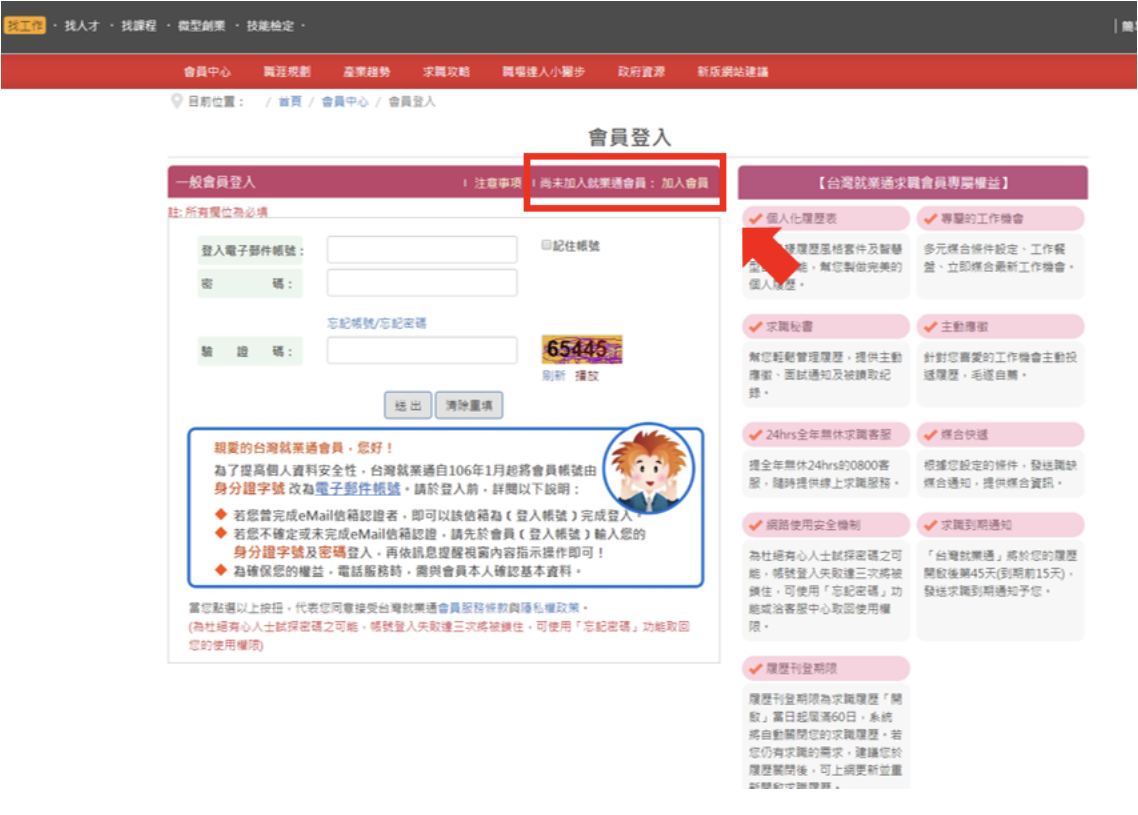Click the 【台灣就業通求職會員專屬權益】 panel title
Image resolution: width=1138 pixels, height=815 pixels.
[913, 183]
